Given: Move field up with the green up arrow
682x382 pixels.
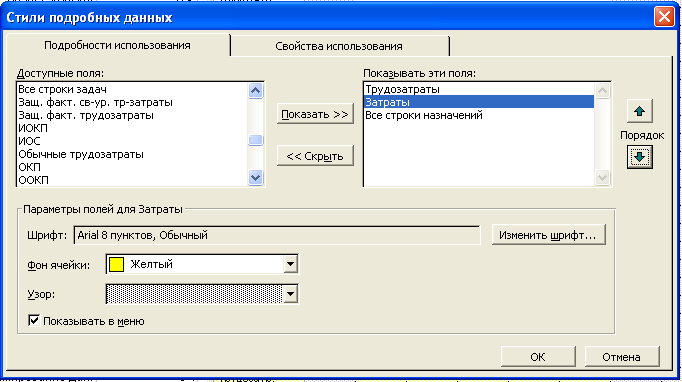Looking at the screenshot, I should [639, 111].
